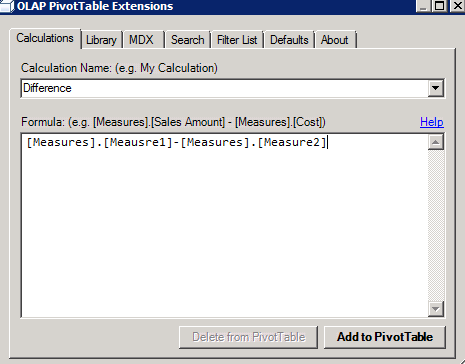
Task: Open the Filter List tab
Action: point(237,40)
